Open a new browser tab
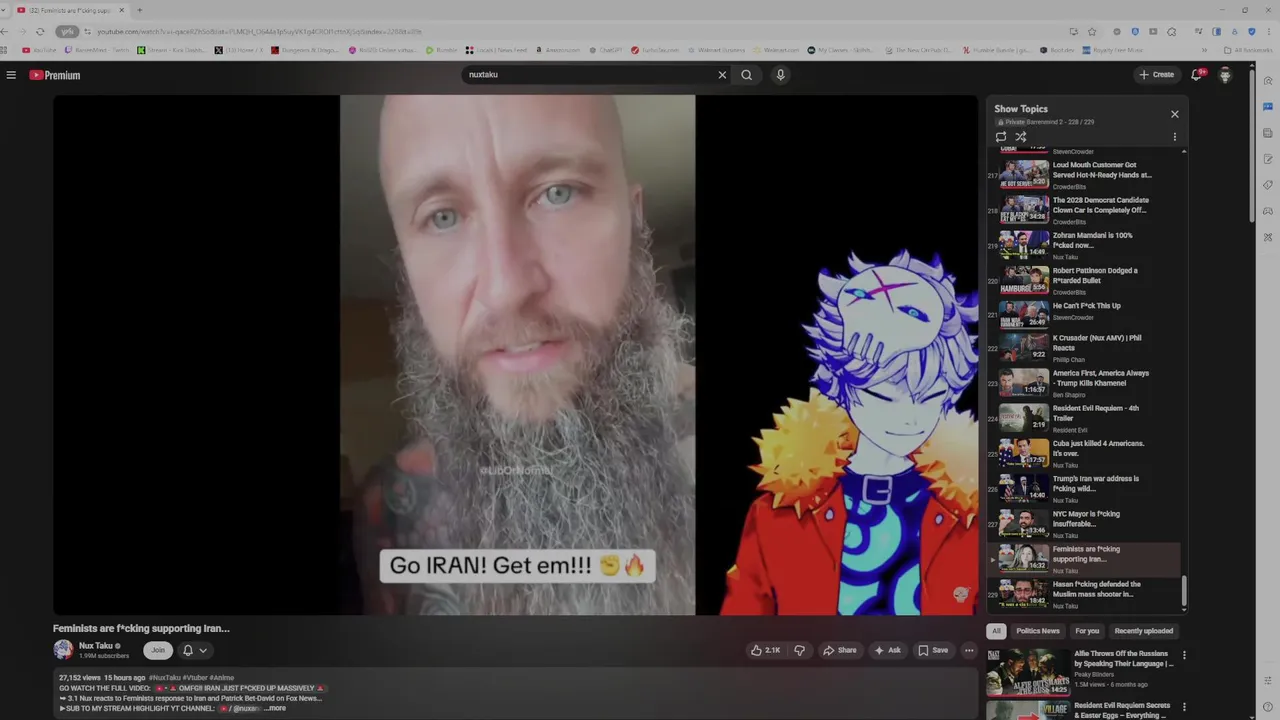The image size is (1280, 720). tap(139, 10)
